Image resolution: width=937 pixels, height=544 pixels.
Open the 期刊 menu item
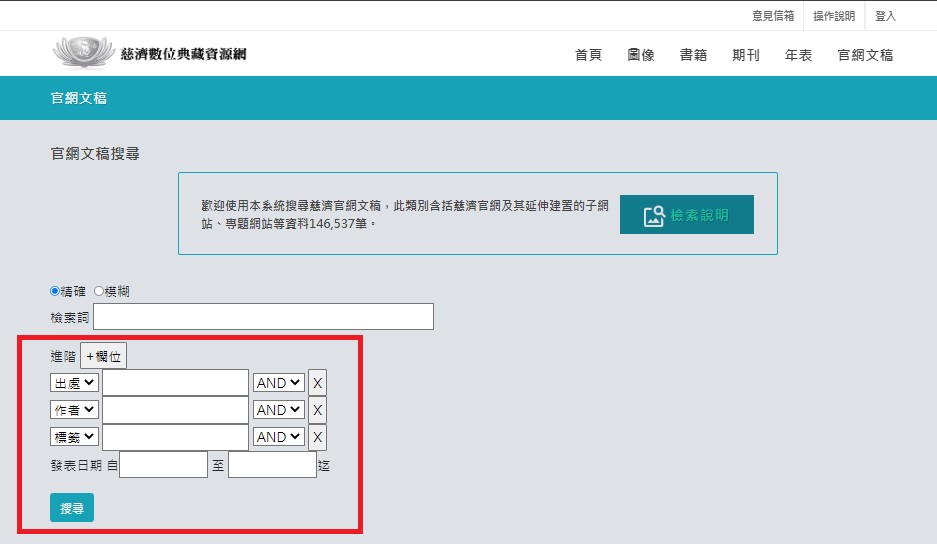pyautogui.click(x=746, y=55)
